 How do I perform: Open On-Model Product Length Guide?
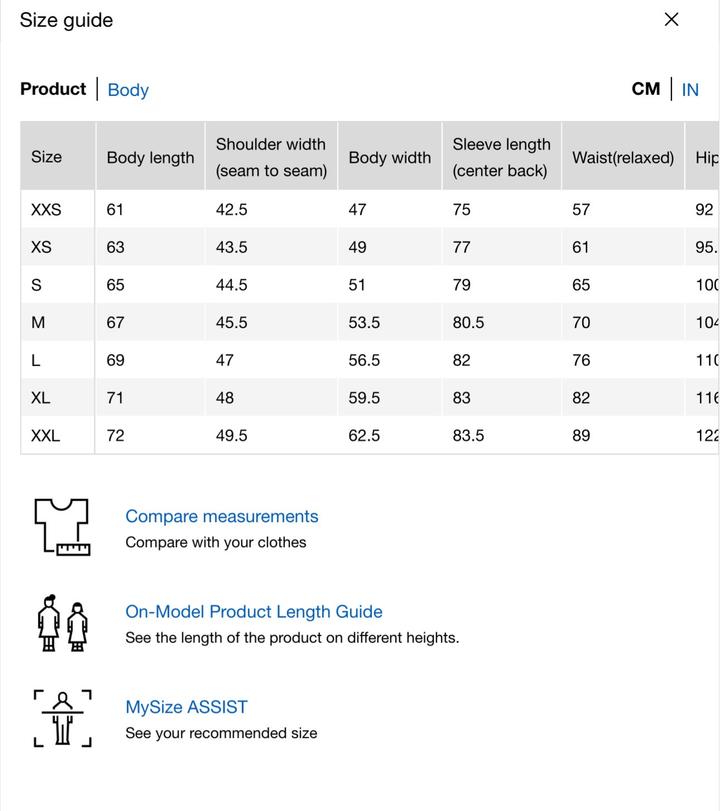pos(253,611)
